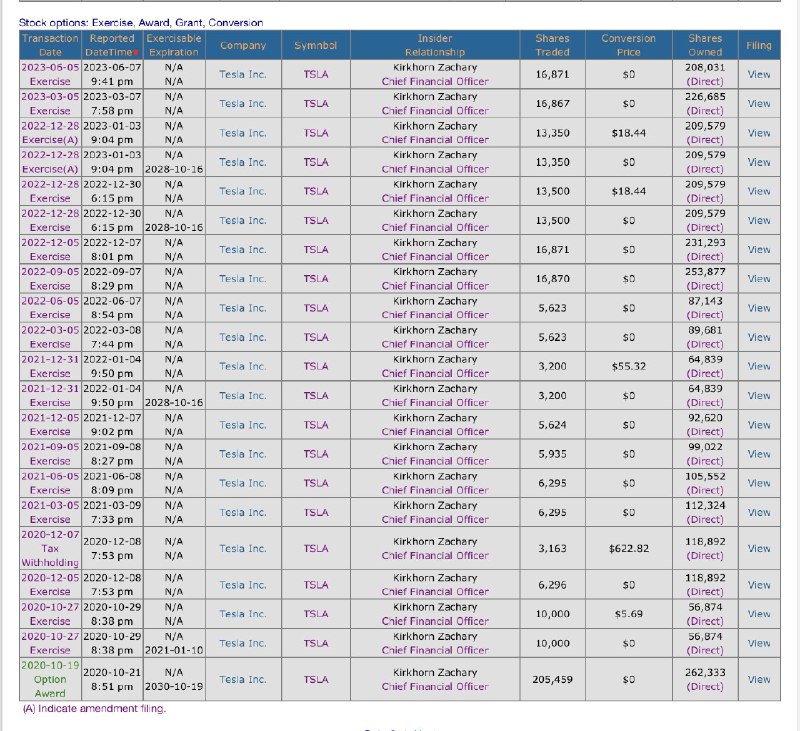Select the 253,877 shares owned value
This screenshot has width=800, height=731.
point(705,272)
